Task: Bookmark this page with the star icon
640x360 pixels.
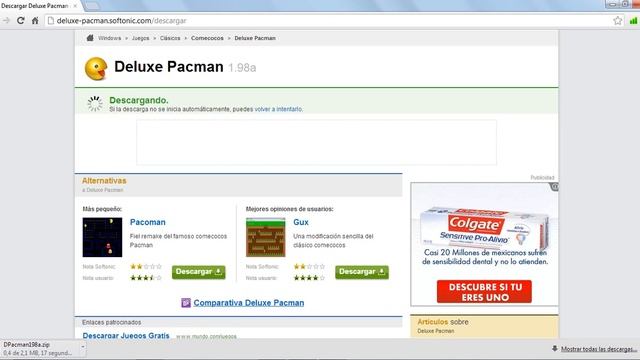Action: pos(618,20)
